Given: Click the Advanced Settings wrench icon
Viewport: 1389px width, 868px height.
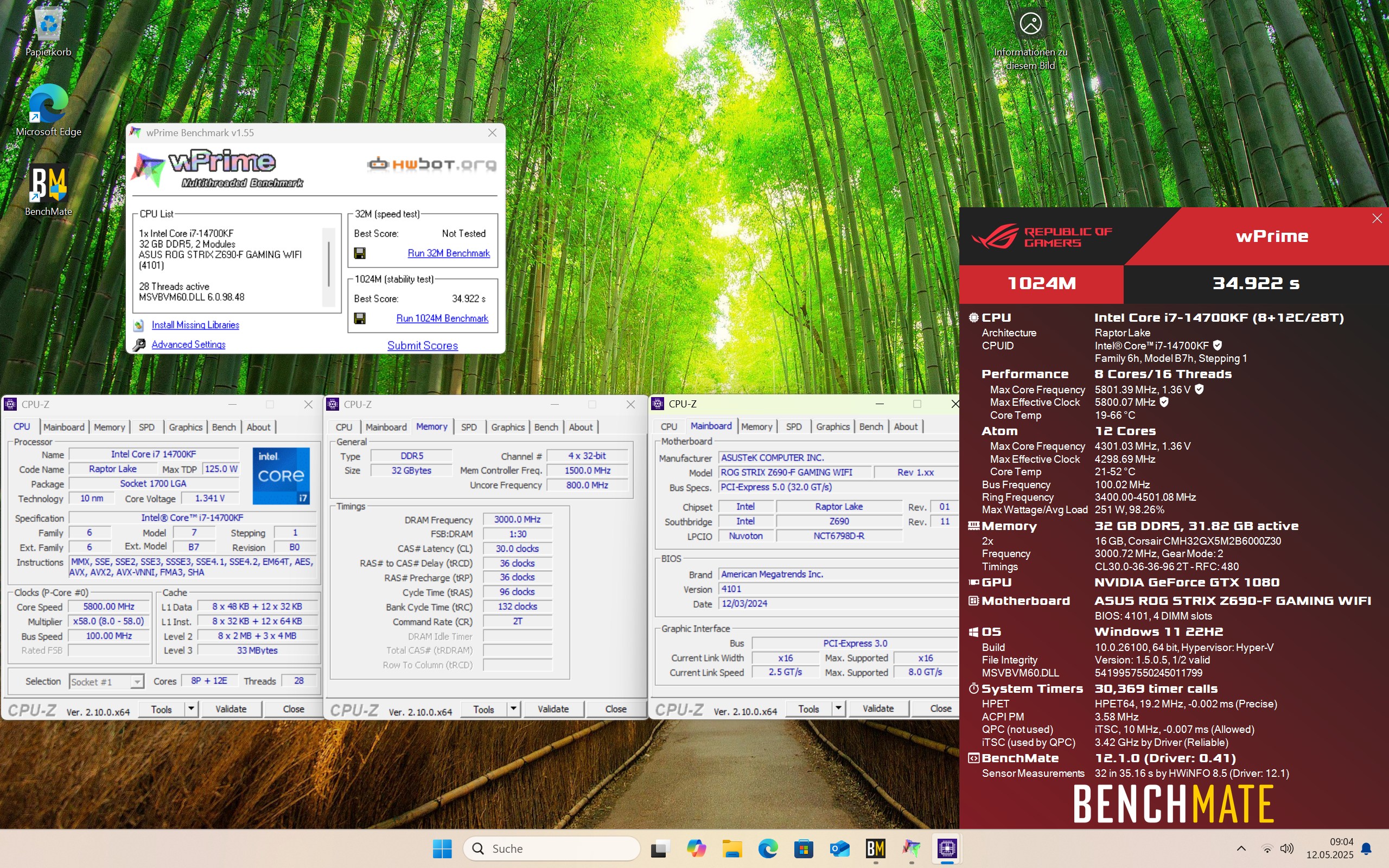Looking at the screenshot, I should [x=139, y=344].
